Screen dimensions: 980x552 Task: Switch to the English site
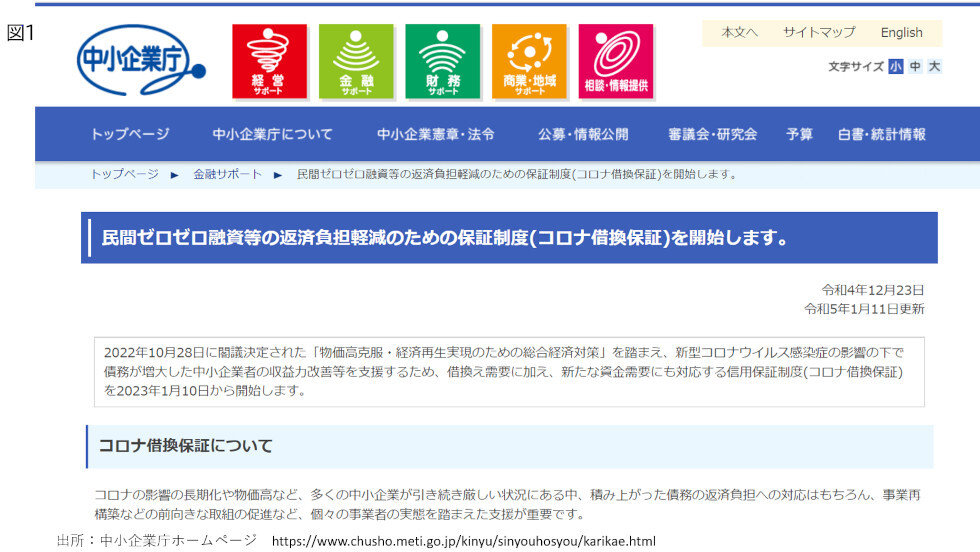pos(901,32)
